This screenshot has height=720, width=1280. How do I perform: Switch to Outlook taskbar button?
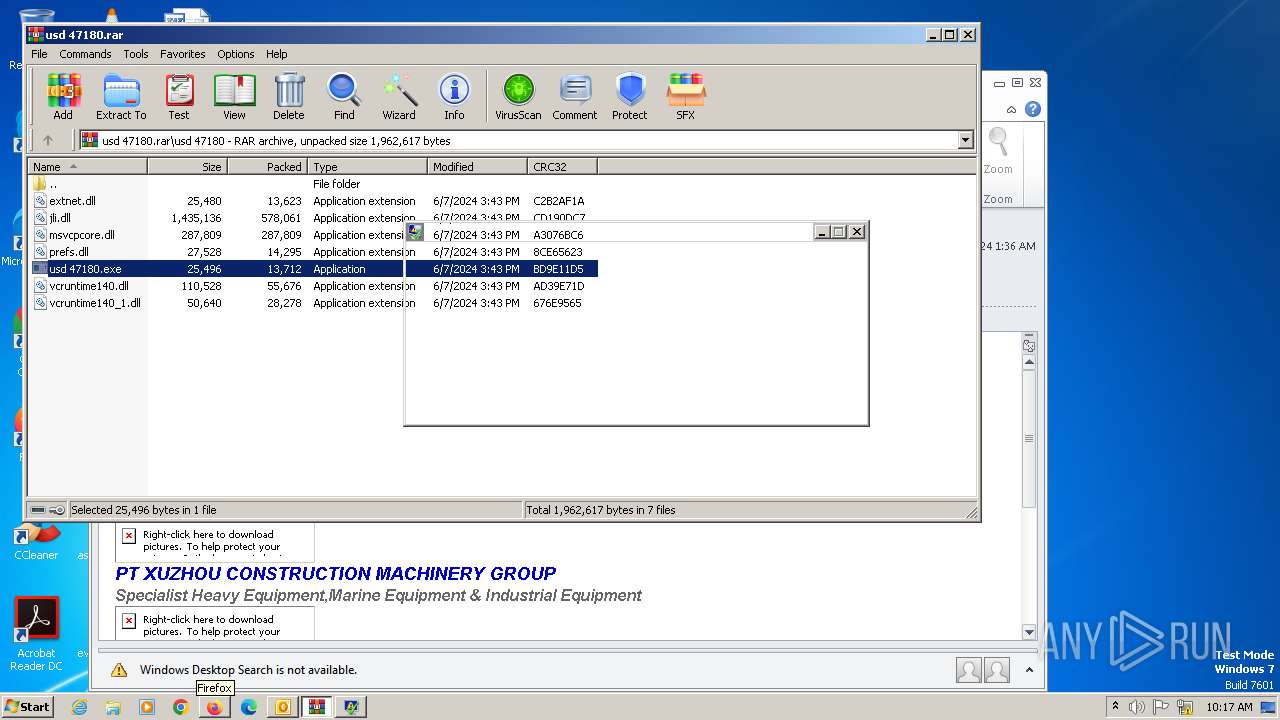[283, 707]
